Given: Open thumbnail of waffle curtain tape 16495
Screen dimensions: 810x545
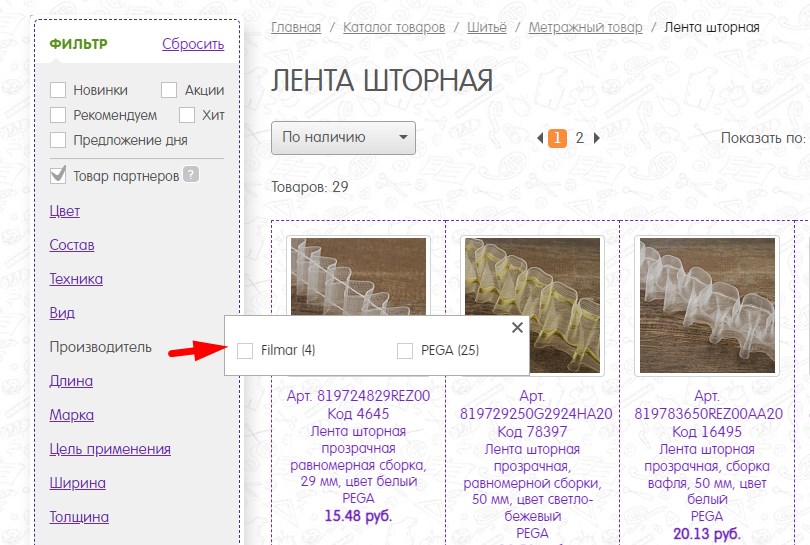Looking at the screenshot, I should [707, 305].
